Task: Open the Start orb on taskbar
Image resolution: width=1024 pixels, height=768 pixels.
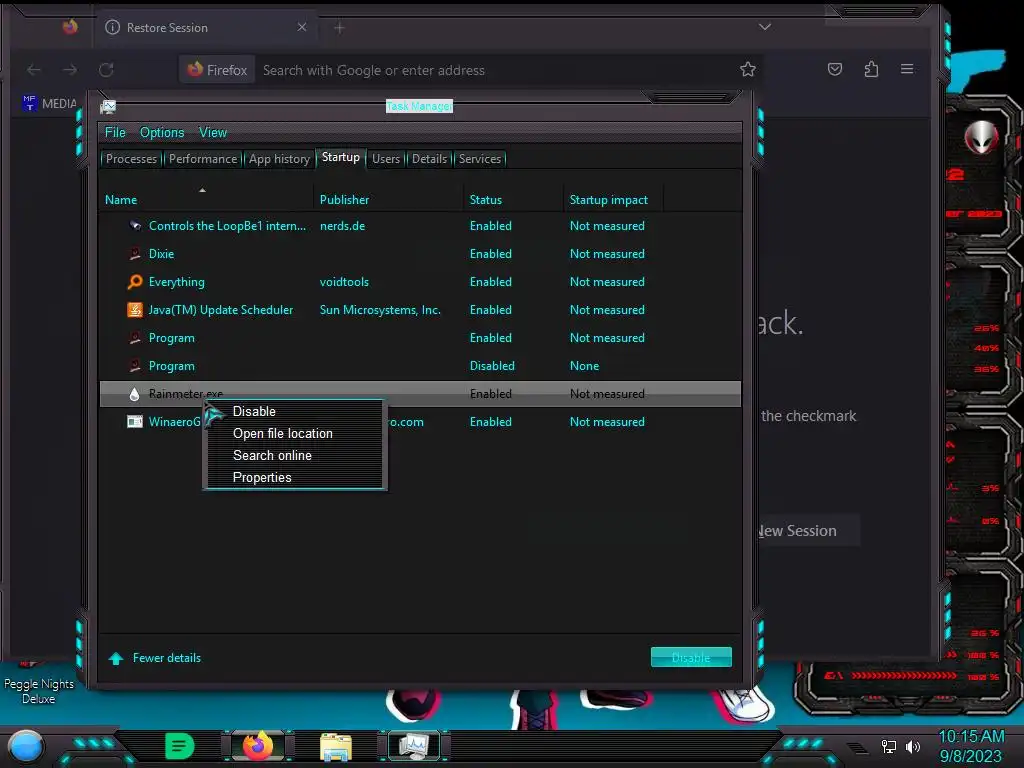Action: click(x=26, y=746)
